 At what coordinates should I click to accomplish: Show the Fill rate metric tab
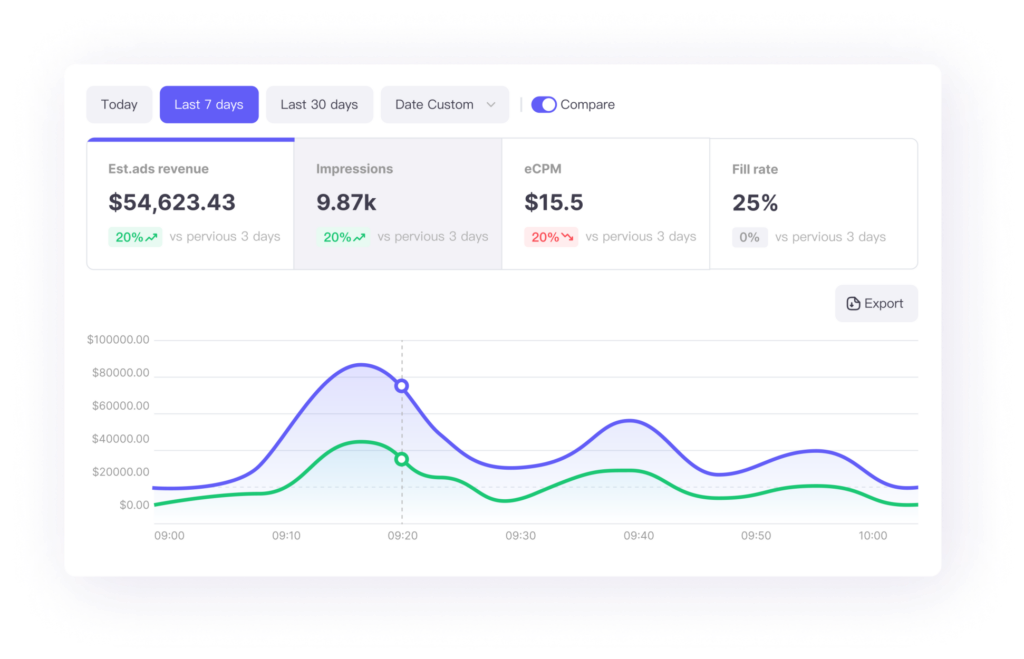click(x=814, y=204)
